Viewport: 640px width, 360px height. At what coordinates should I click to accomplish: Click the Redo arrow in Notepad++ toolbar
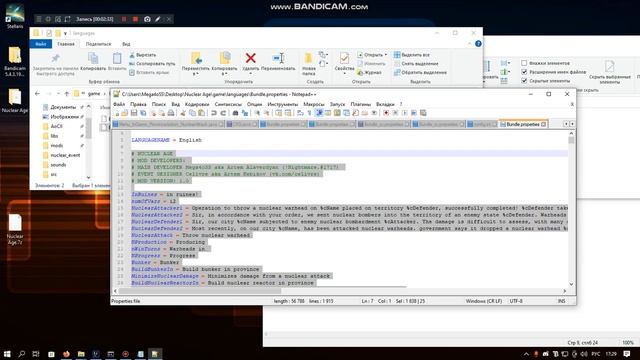pos(223,113)
